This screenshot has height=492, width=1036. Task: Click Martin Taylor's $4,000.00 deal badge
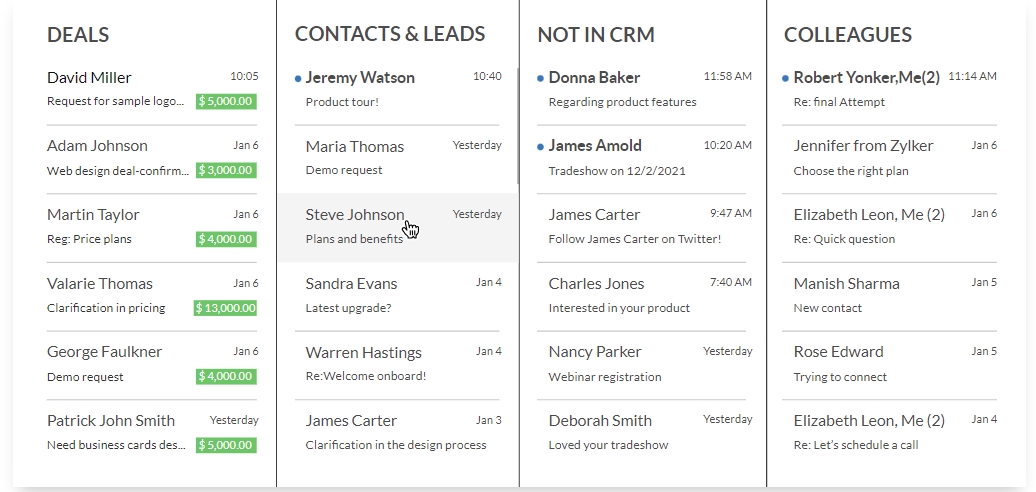click(x=226, y=239)
